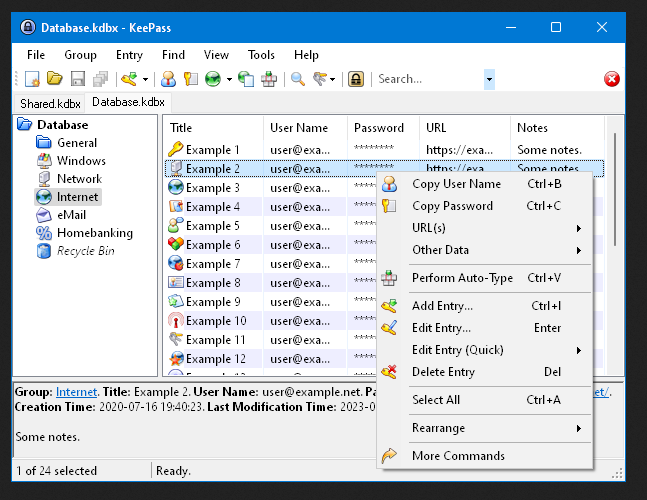The width and height of the screenshot is (647, 500).
Task: Sort by the URL column header
Action: pyautogui.click(x=465, y=128)
